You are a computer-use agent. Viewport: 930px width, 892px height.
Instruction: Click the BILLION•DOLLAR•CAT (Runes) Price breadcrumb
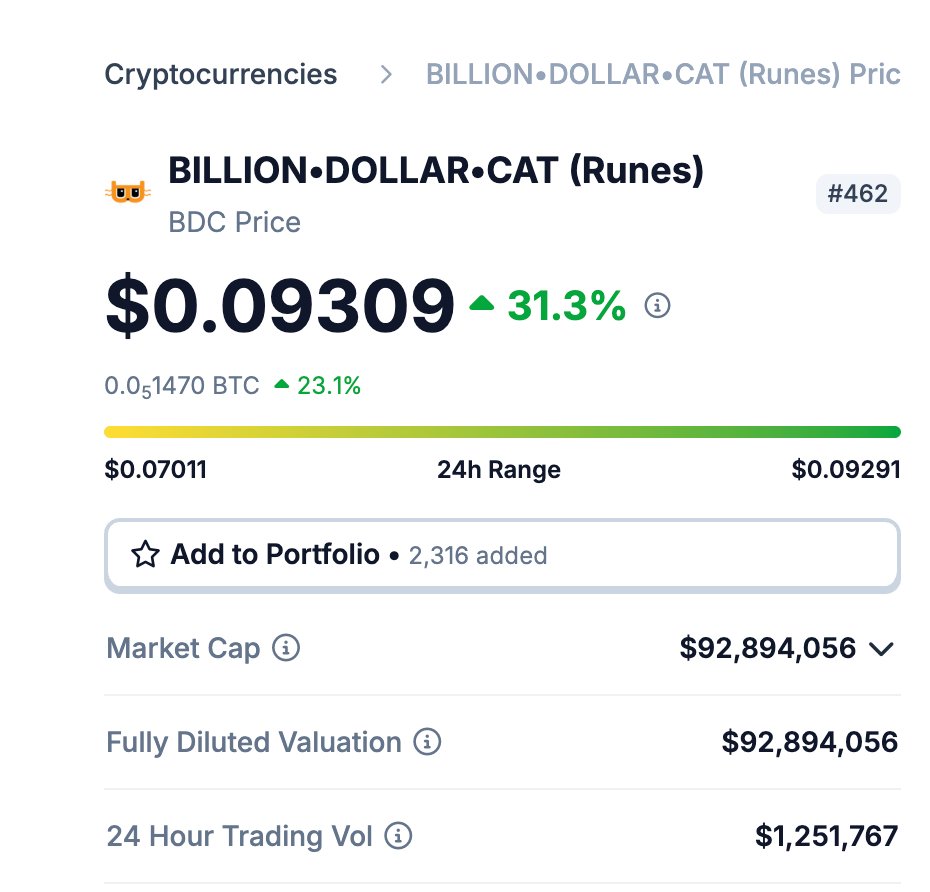click(x=663, y=75)
